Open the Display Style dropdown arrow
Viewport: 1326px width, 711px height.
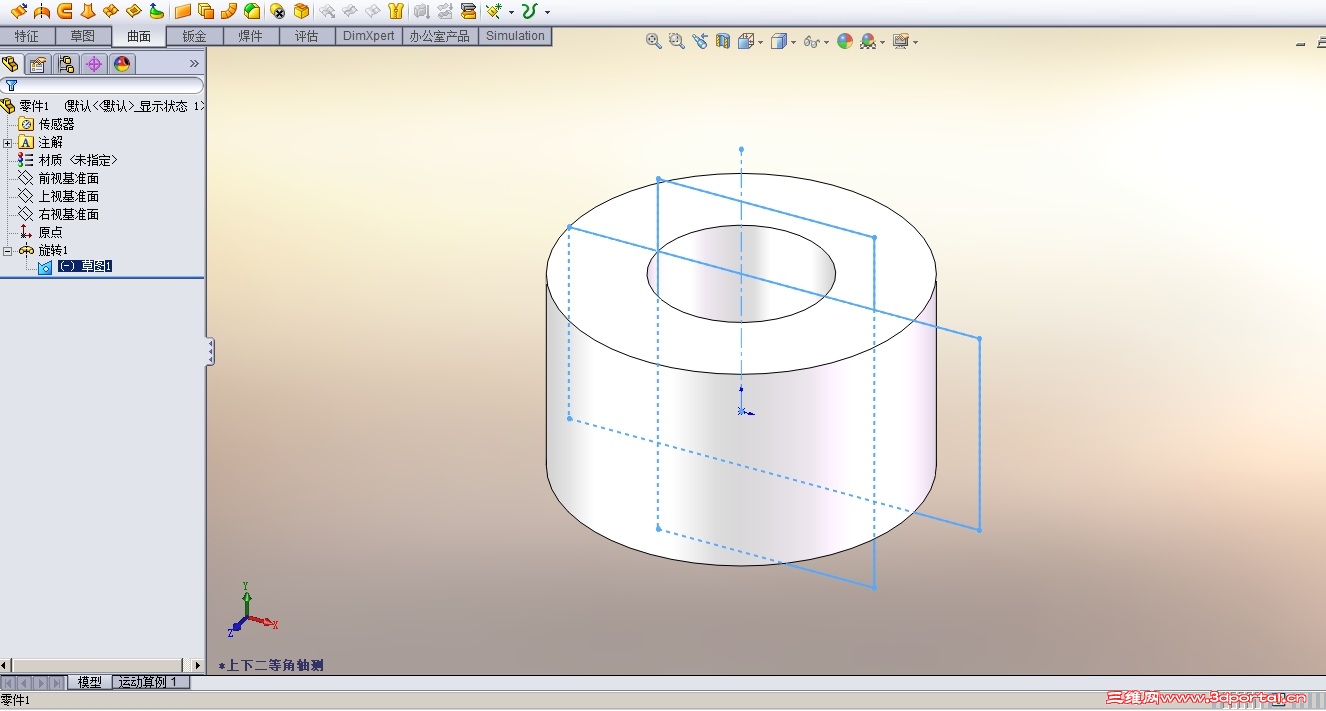(x=792, y=42)
